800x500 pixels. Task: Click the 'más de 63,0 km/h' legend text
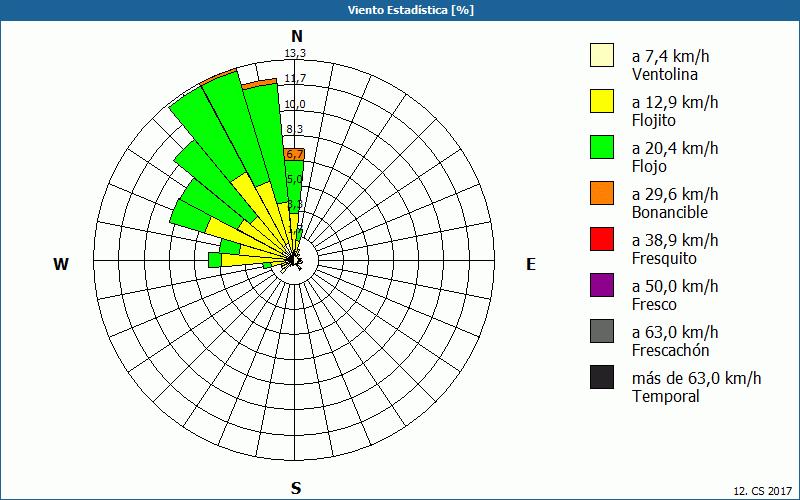tap(696, 378)
